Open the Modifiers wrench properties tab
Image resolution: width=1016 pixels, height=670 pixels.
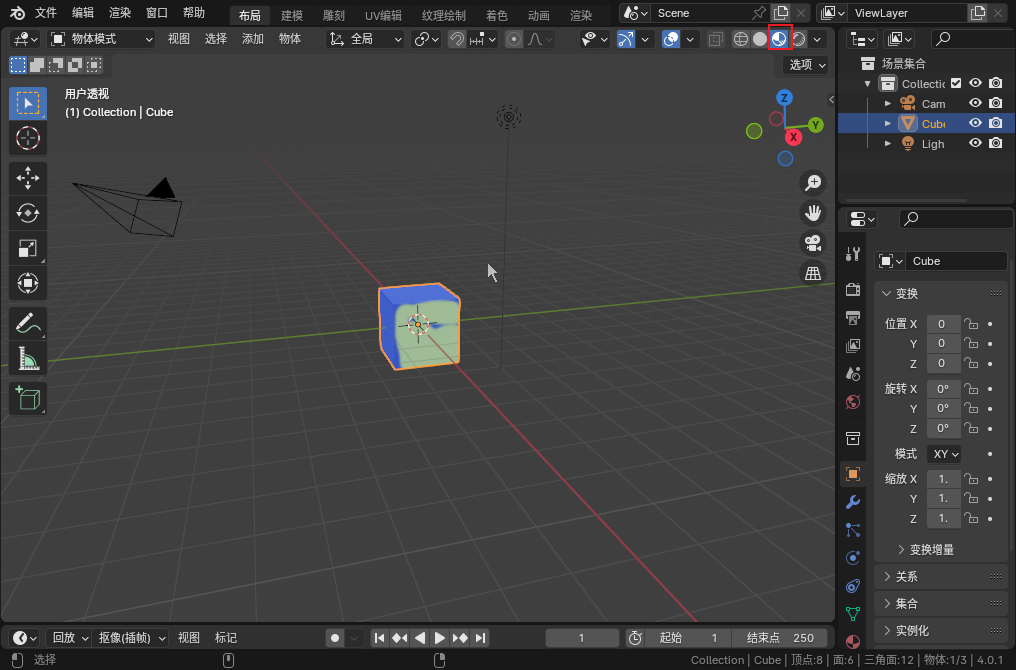point(853,501)
